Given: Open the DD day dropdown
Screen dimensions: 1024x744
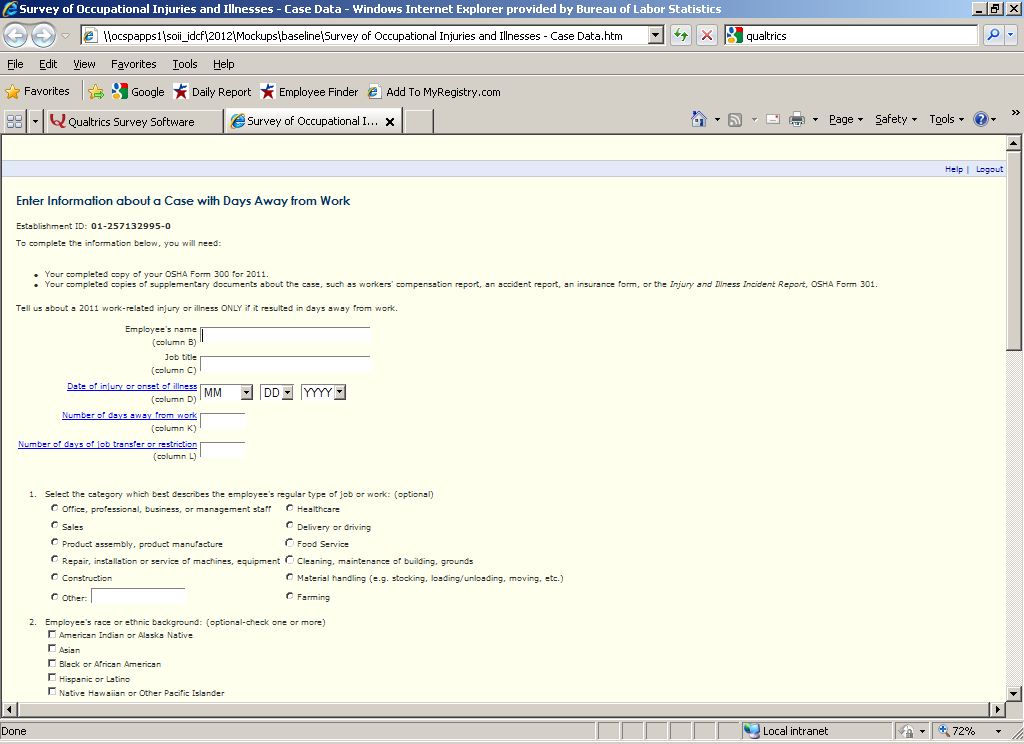Looking at the screenshot, I should (x=287, y=393).
